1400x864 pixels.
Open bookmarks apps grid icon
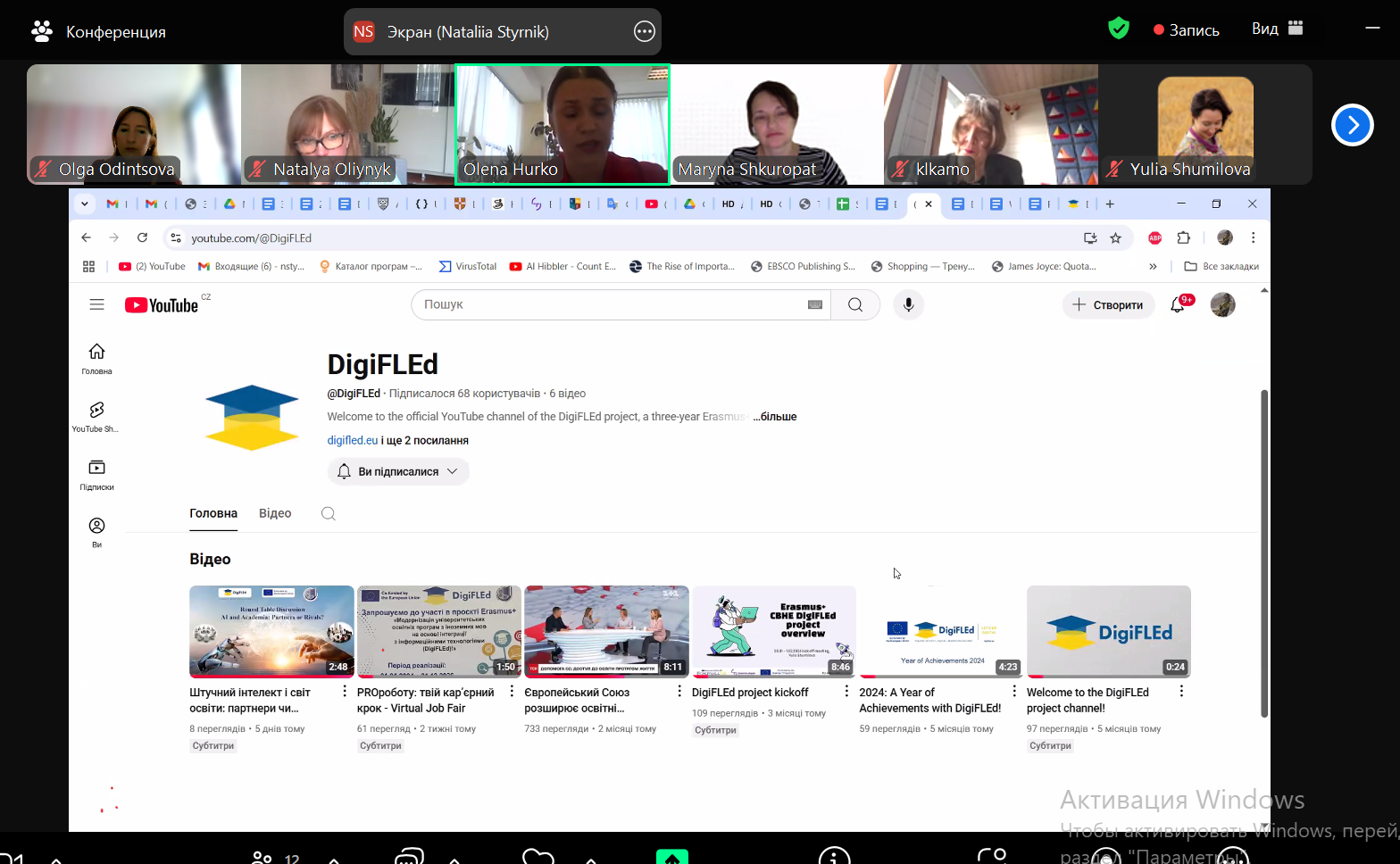point(88,266)
